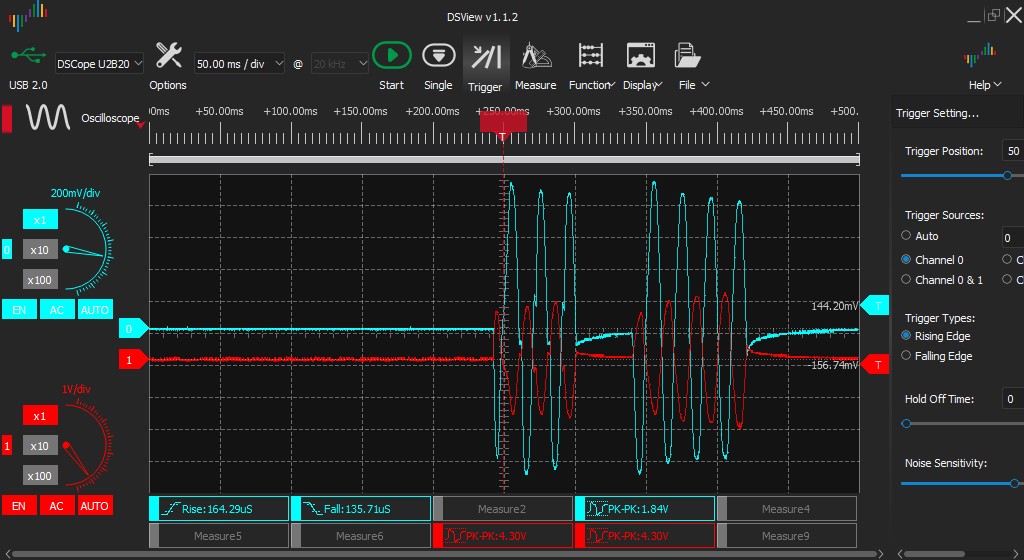Select the Auto trigger source

[x=907, y=236]
